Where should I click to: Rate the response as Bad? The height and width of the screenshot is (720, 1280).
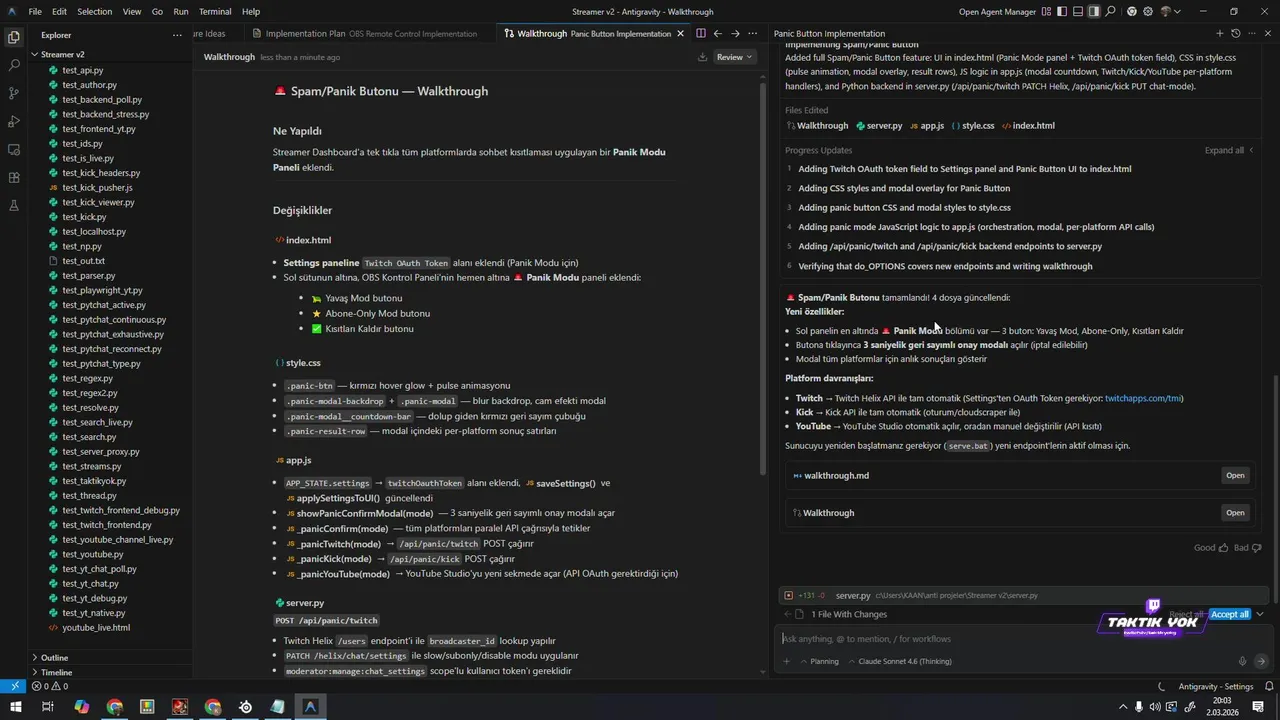tap(1247, 547)
